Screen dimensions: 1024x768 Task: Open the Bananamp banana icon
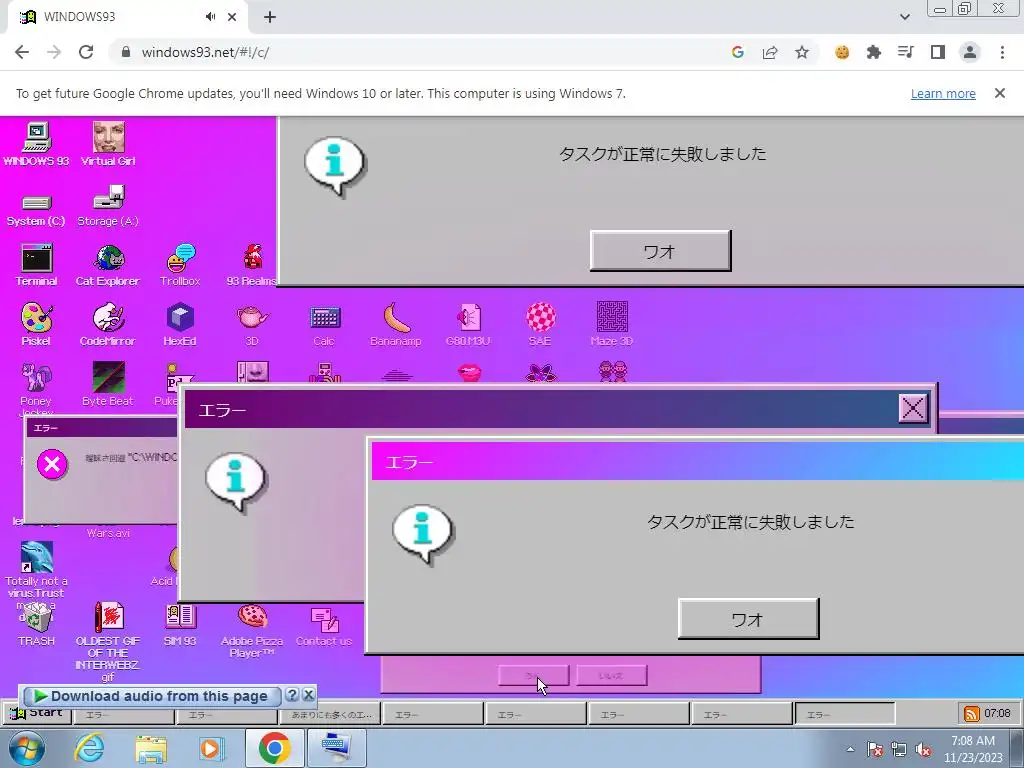pyautogui.click(x=396, y=325)
